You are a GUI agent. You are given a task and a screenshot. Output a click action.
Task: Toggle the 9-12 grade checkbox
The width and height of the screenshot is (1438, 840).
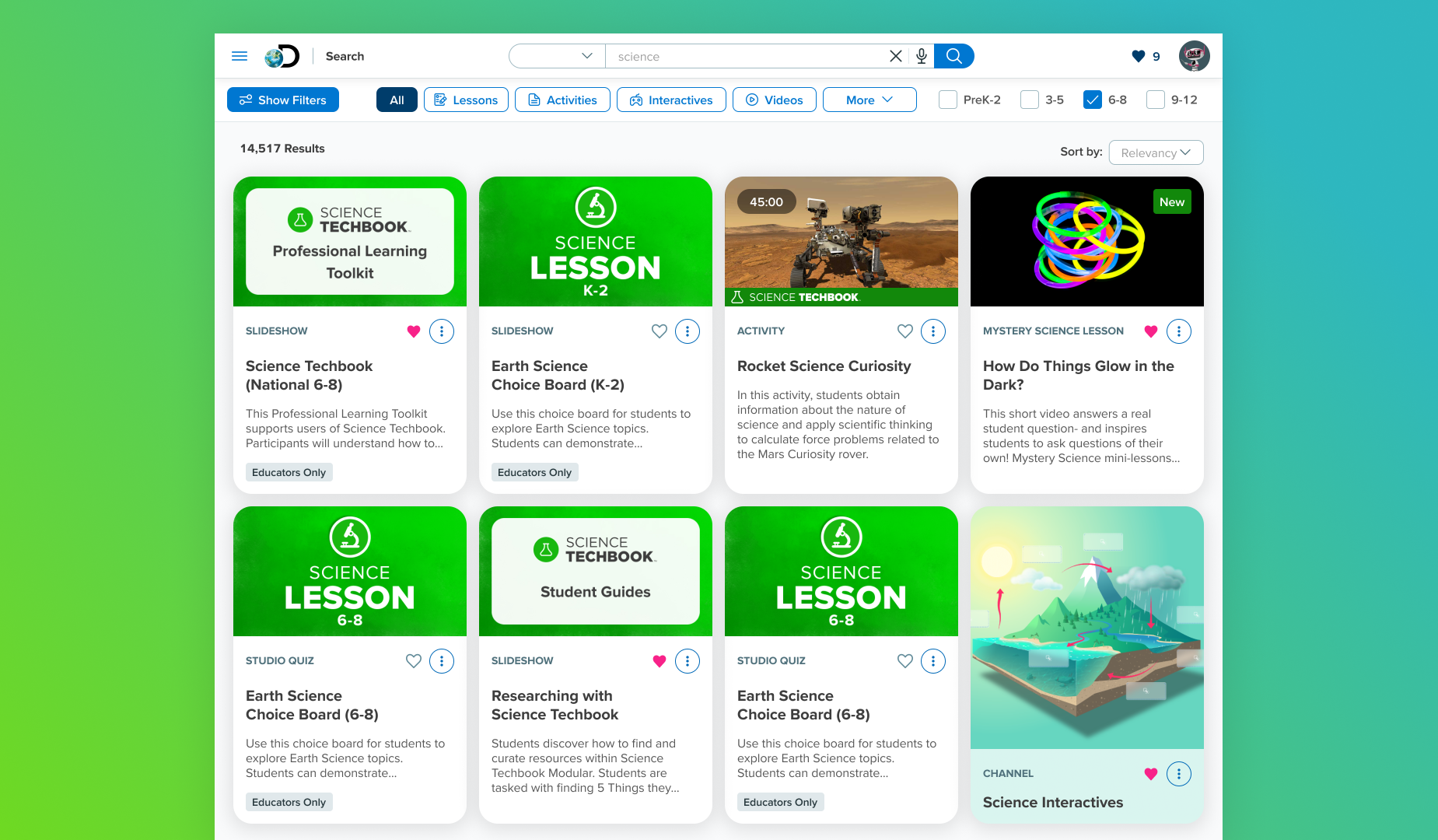(1156, 100)
